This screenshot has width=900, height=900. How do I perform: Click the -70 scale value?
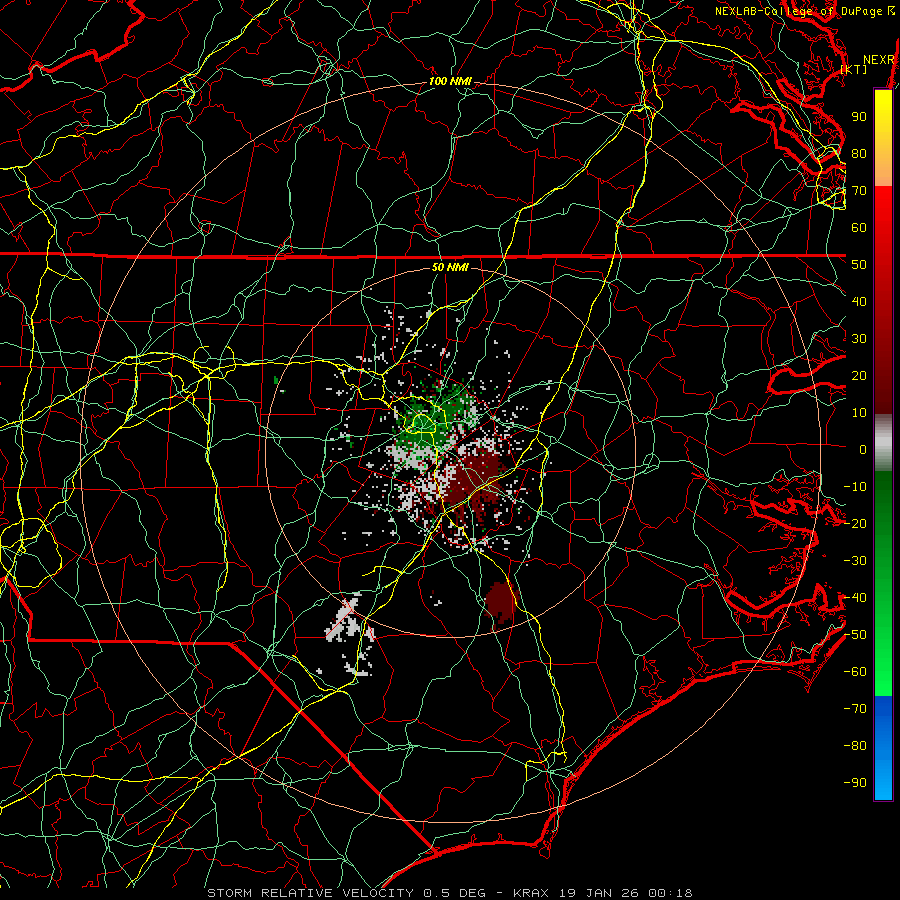tap(855, 709)
